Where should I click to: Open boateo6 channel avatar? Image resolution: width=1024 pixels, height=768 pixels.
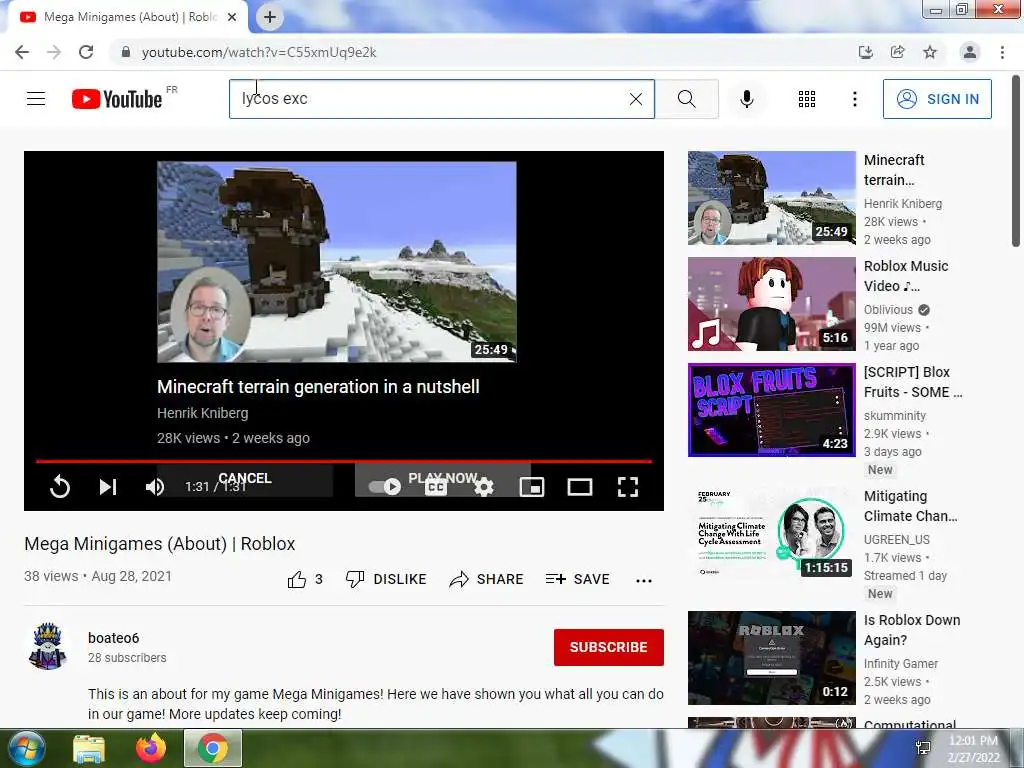(x=48, y=647)
